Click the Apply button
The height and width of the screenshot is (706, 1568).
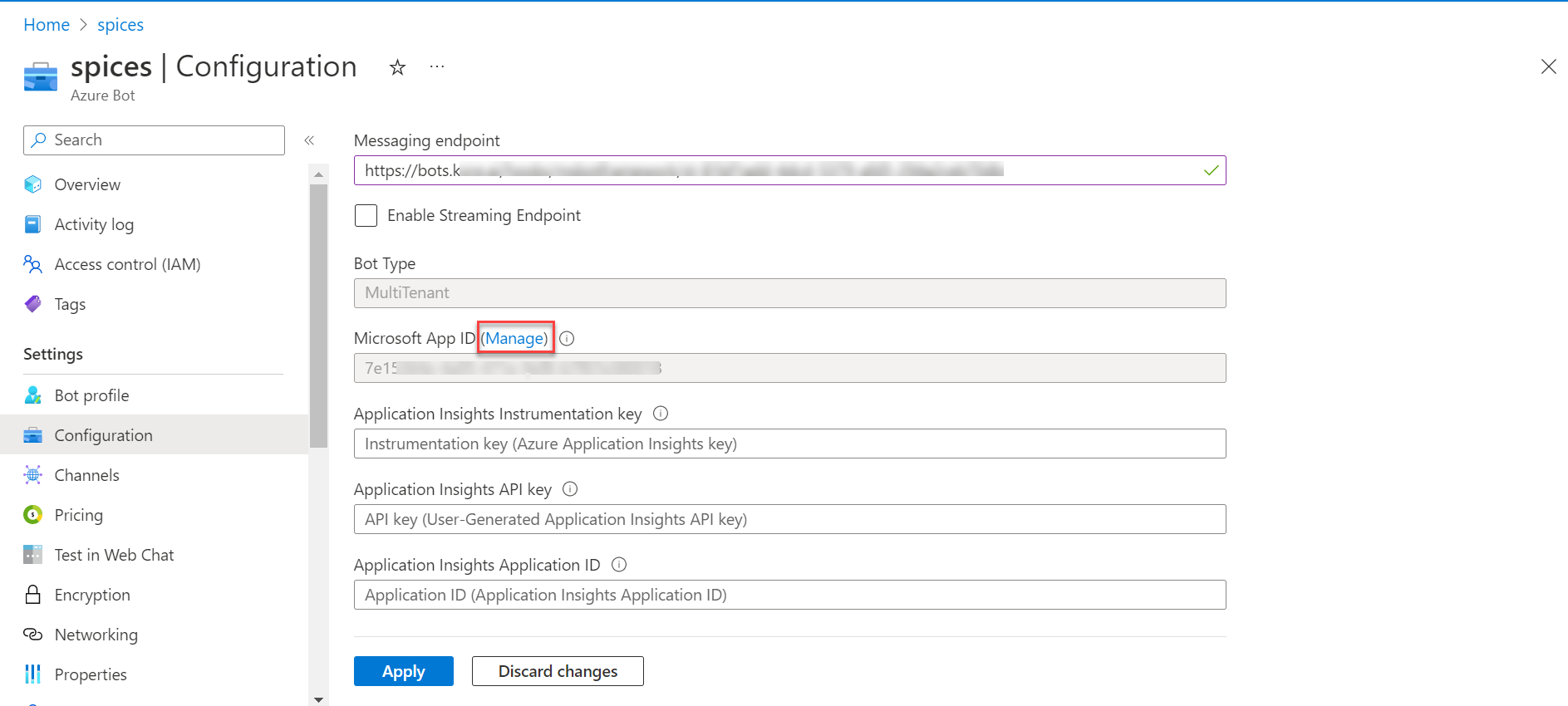tap(404, 671)
